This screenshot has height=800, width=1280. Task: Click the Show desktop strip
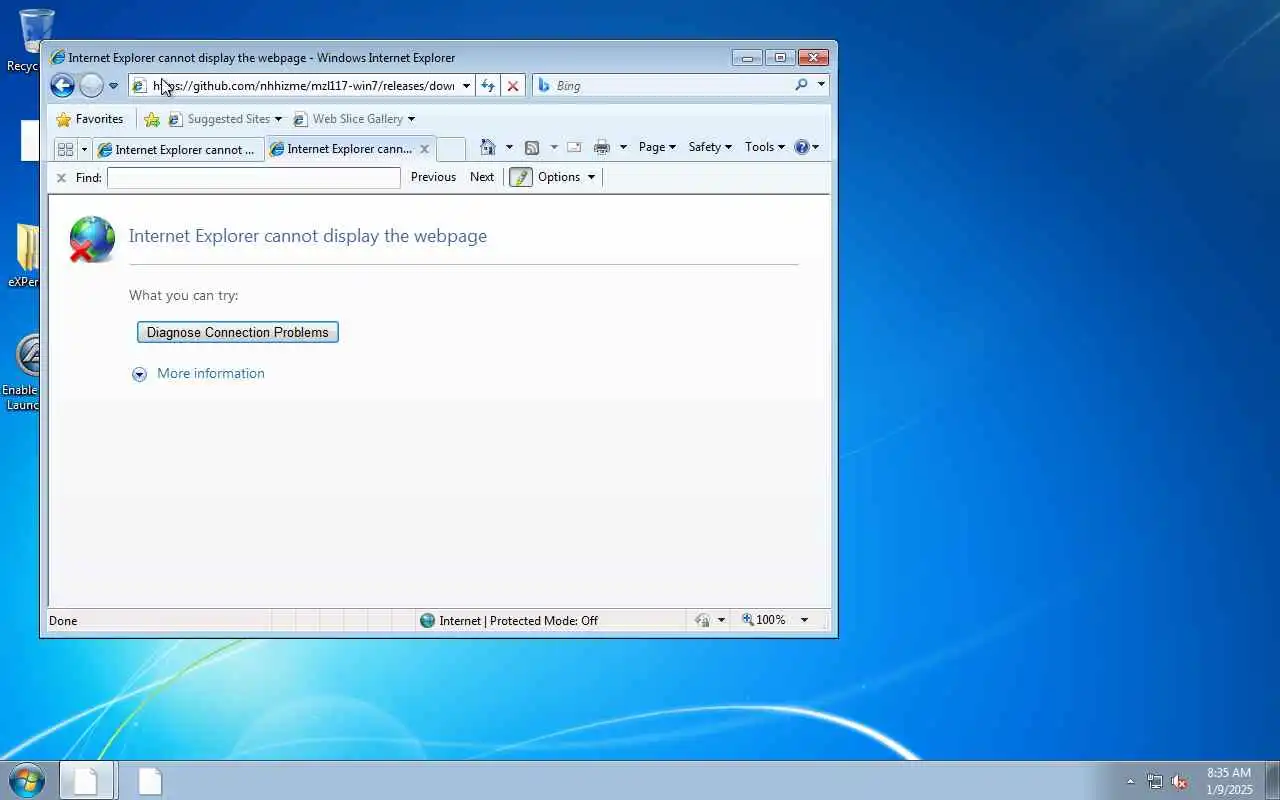(1272, 781)
